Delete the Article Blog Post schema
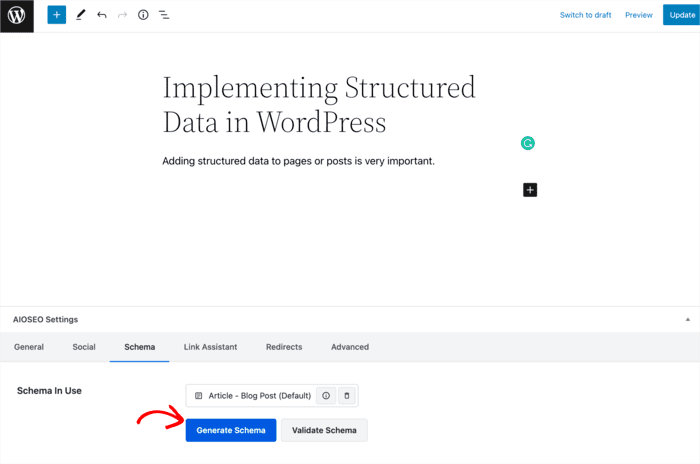 346,396
